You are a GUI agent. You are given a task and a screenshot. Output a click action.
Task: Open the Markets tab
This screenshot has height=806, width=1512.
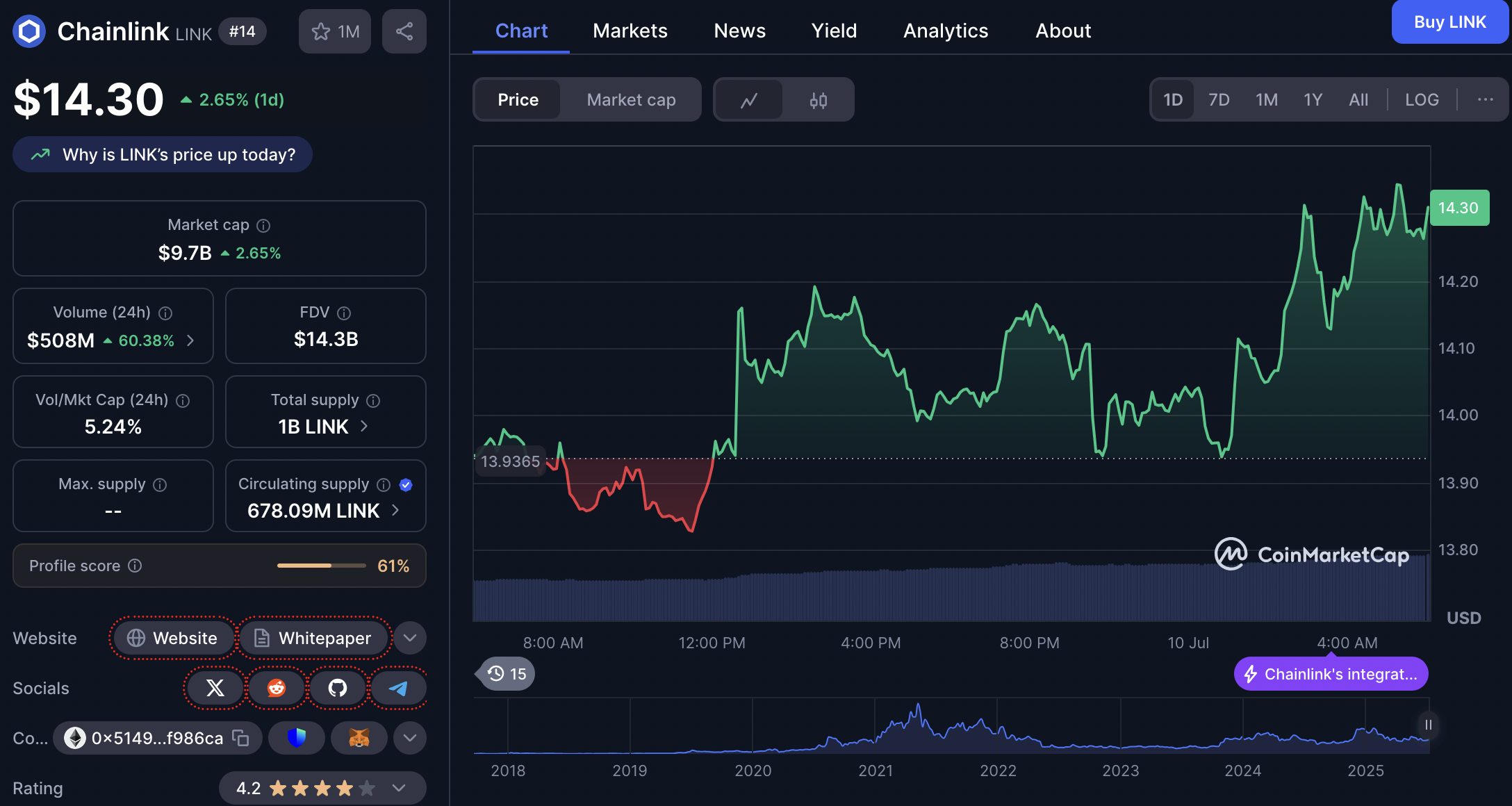630,31
